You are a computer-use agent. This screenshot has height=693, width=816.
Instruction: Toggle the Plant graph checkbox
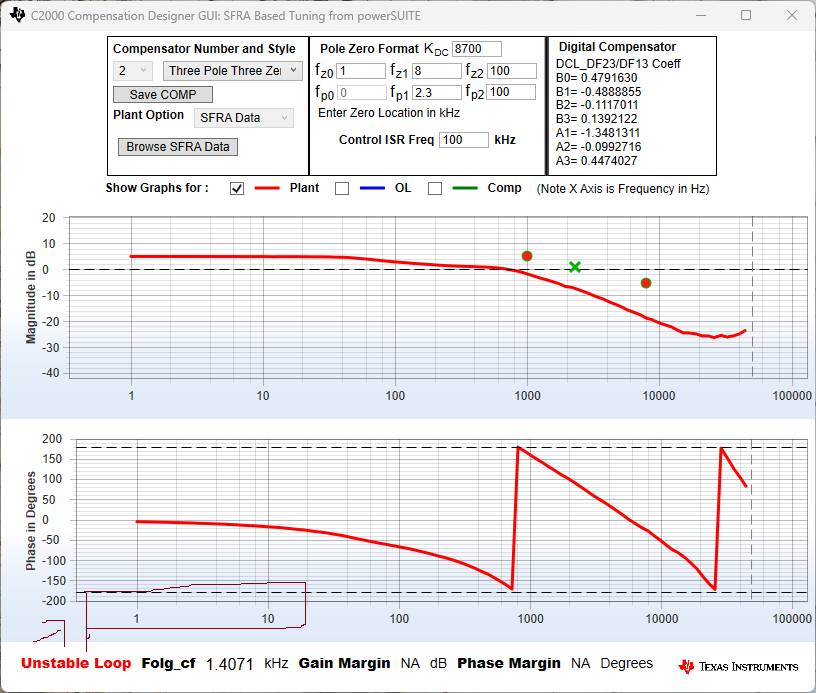[x=237, y=188]
